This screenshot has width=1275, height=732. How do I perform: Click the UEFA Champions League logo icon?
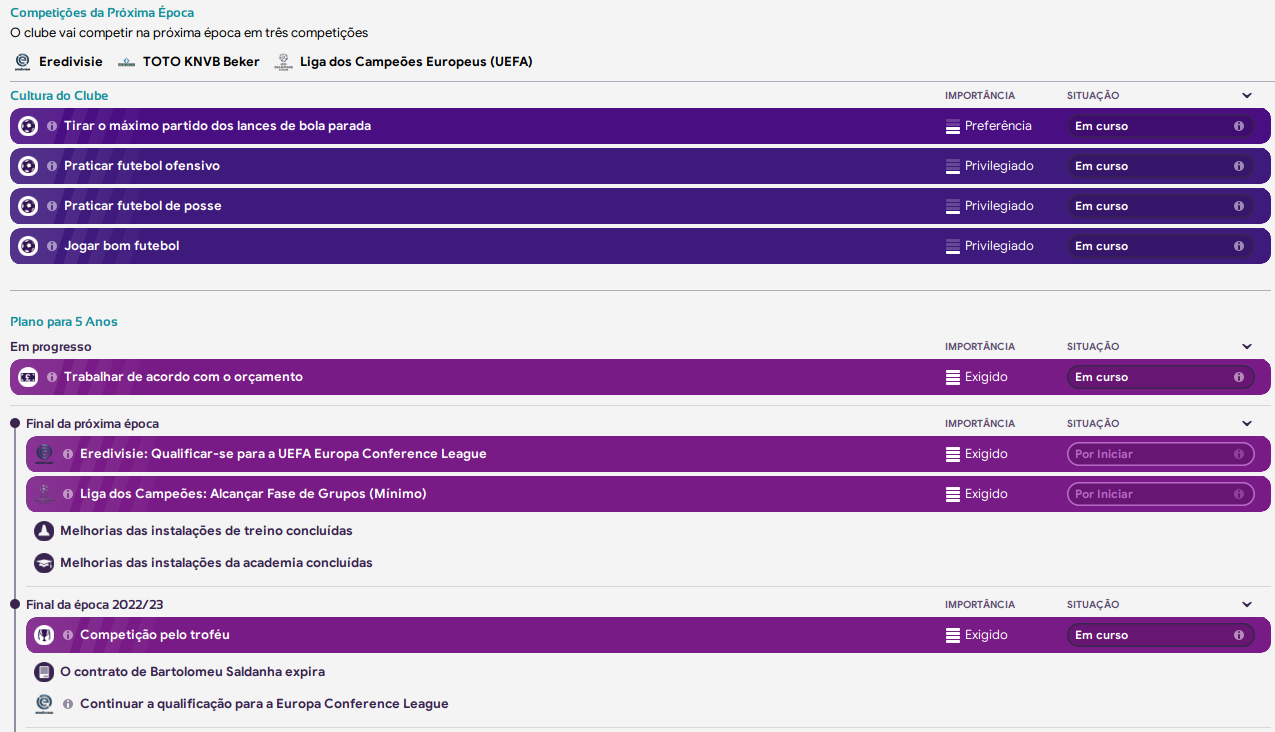tap(283, 62)
